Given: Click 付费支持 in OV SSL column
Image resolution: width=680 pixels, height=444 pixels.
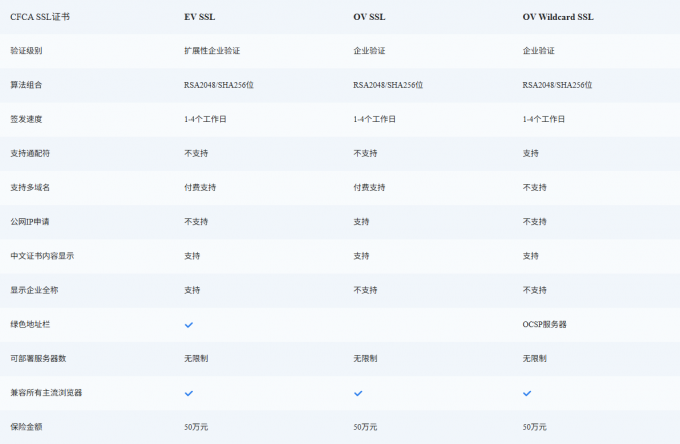Looking at the screenshot, I should point(369,188).
